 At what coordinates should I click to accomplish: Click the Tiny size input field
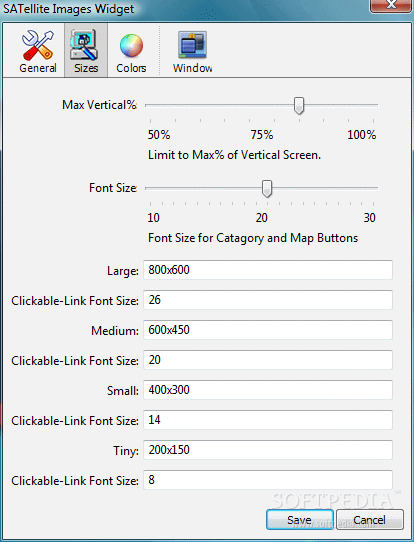tap(268, 450)
